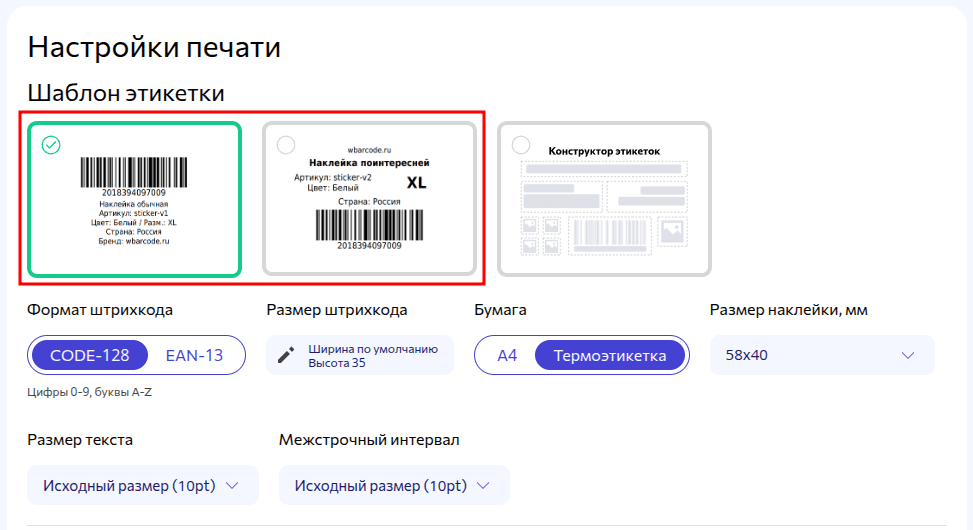Click the Наклейка обычная template thumbnail
973x530 pixels.
[135, 200]
